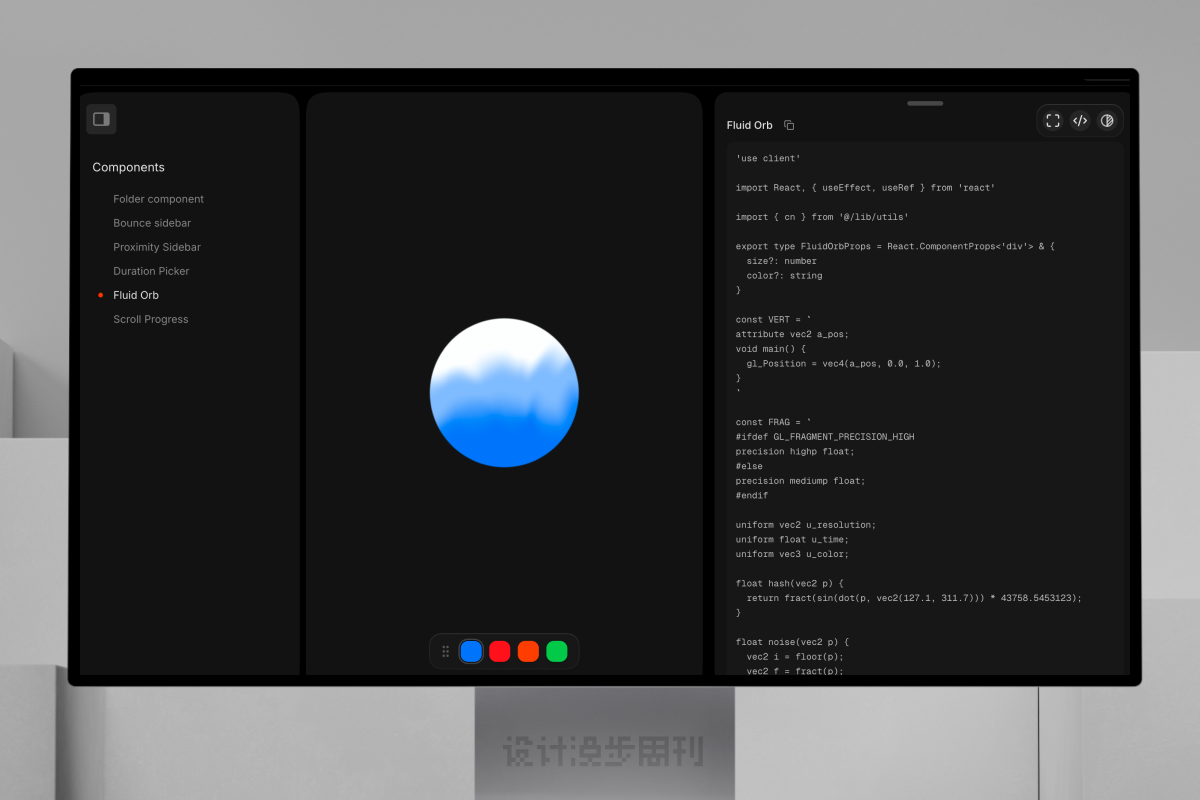Screen dimensions: 1200x800
Task: Toggle the light/dark theme icon
Action: tap(1107, 120)
